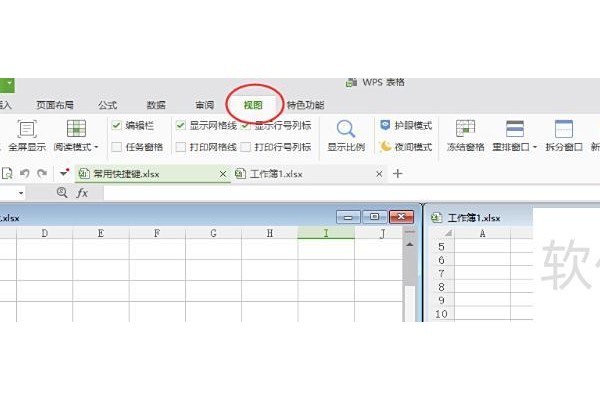
Task: Switch to the 审阅 tab
Action: tap(205, 105)
